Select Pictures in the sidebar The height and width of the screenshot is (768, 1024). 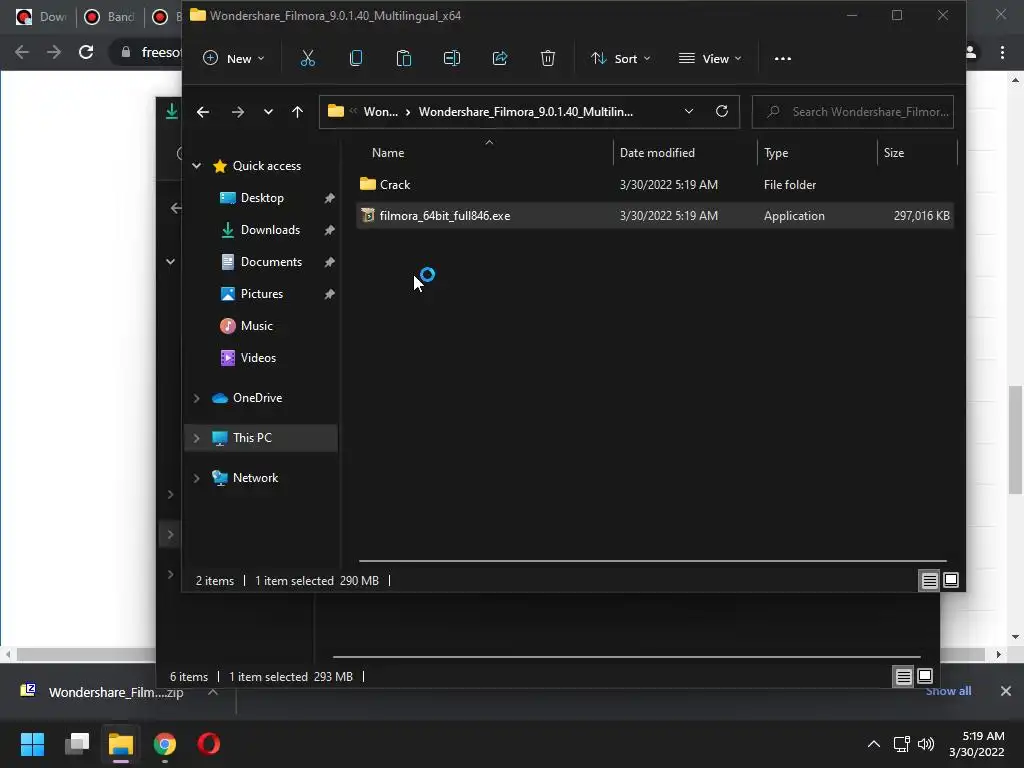[x=262, y=294]
